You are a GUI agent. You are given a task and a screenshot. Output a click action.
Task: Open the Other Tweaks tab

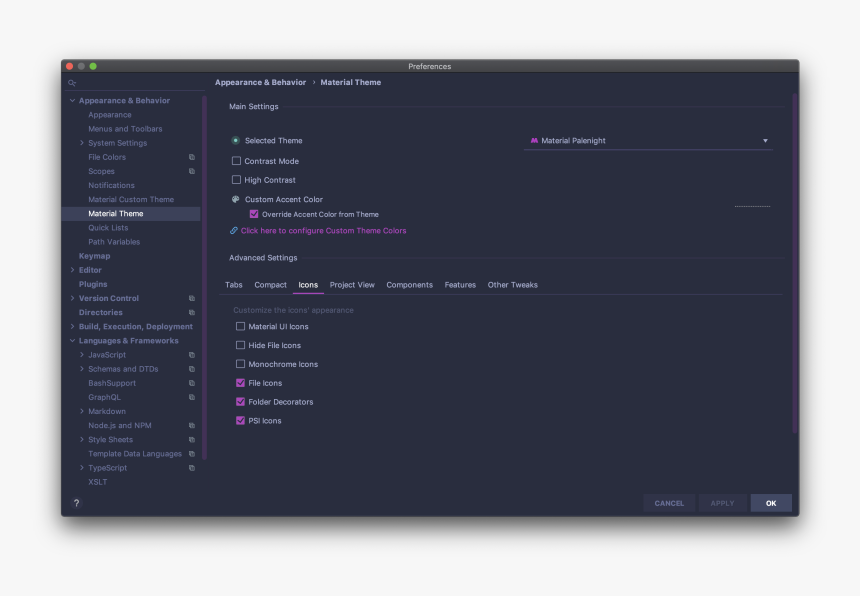pyautogui.click(x=512, y=285)
